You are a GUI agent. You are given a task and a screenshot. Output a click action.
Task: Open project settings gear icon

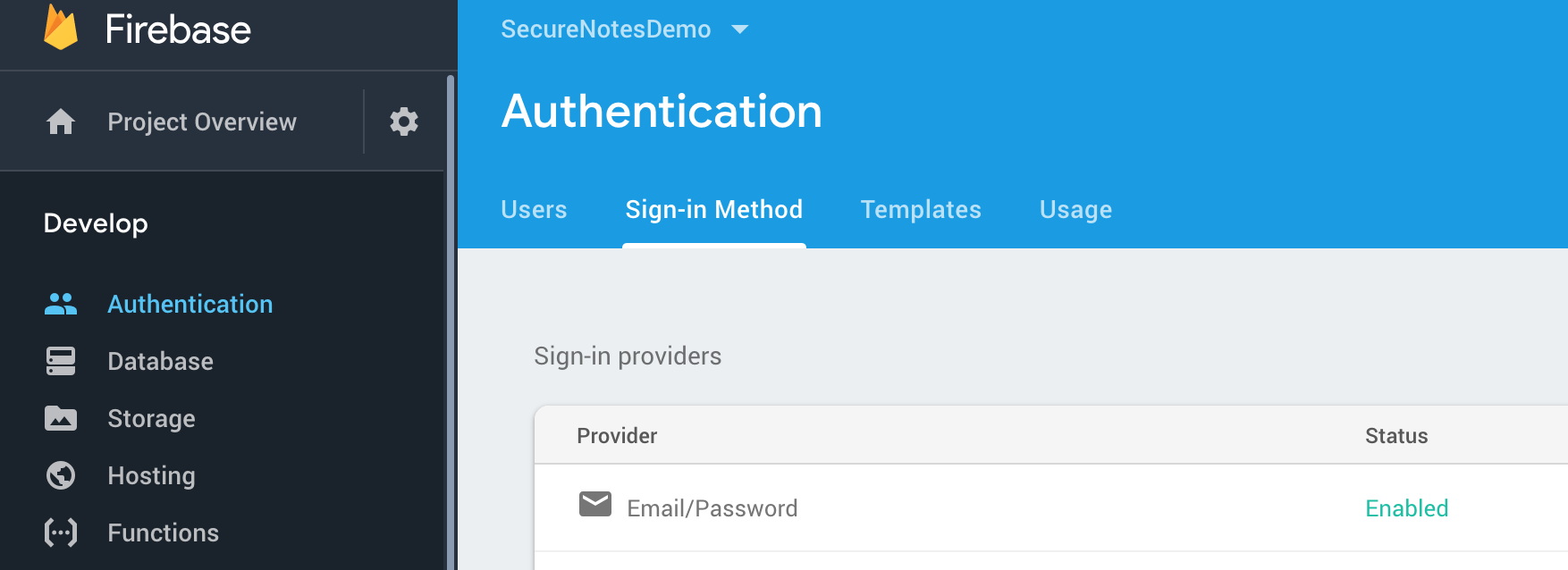pyautogui.click(x=404, y=122)
